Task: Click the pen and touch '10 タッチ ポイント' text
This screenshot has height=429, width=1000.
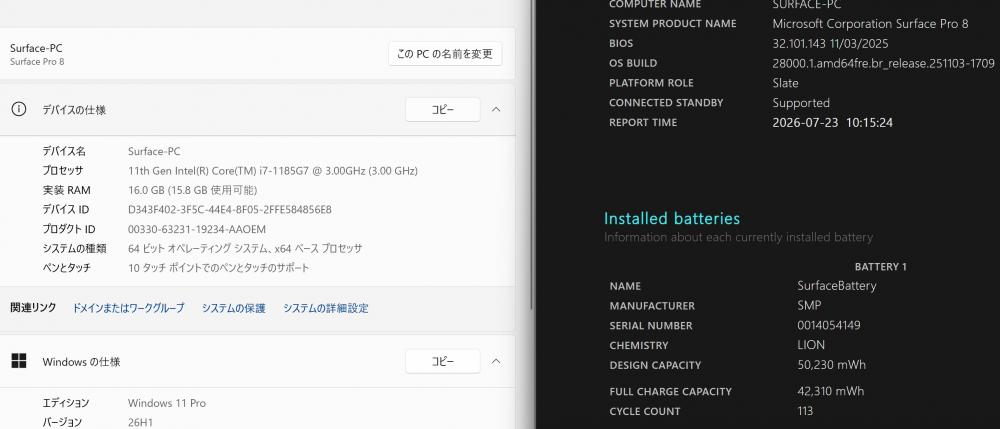Action: 167,268
